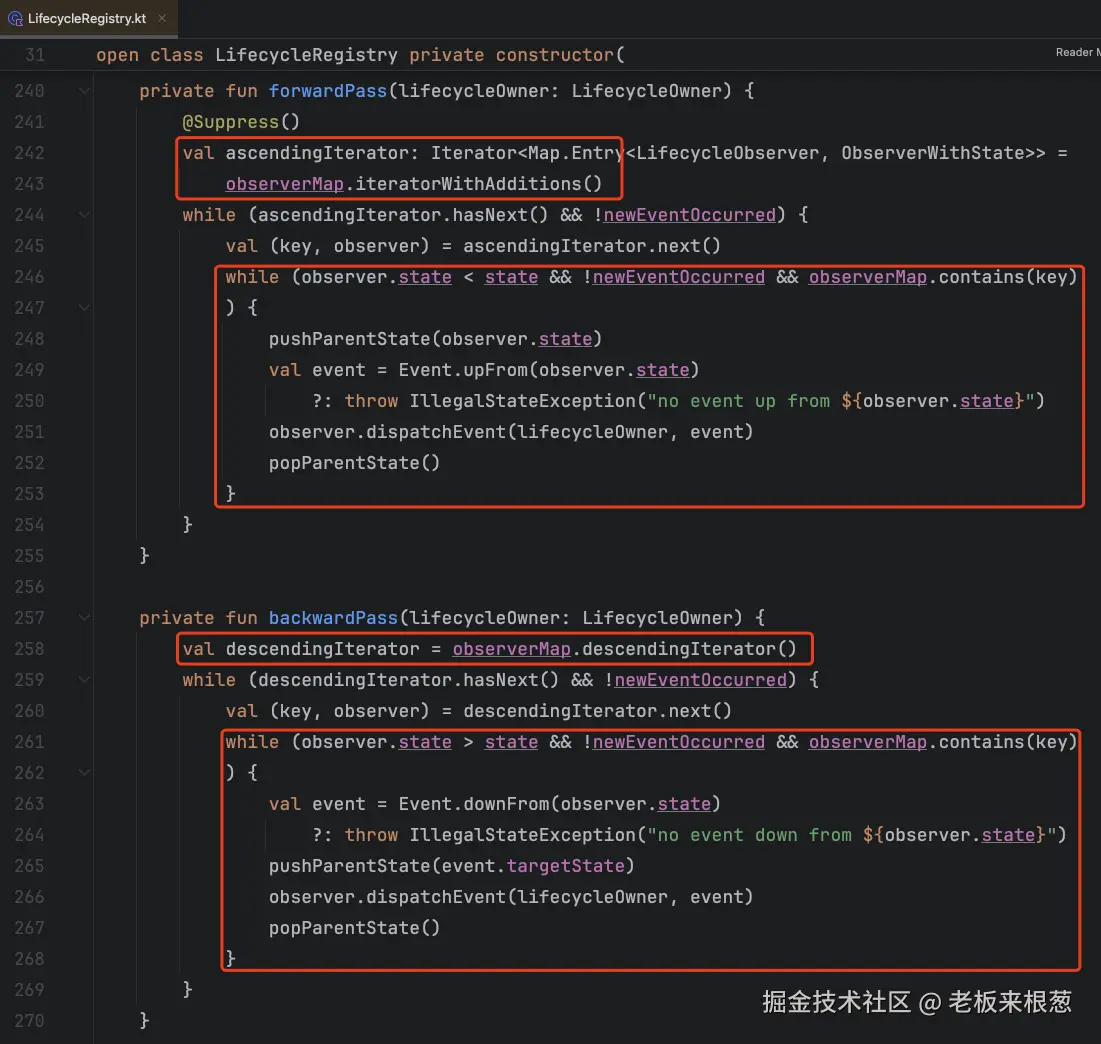Follow newEventOccurred reference on line 259
The image size is (1101, 1044).
[701, 680]
